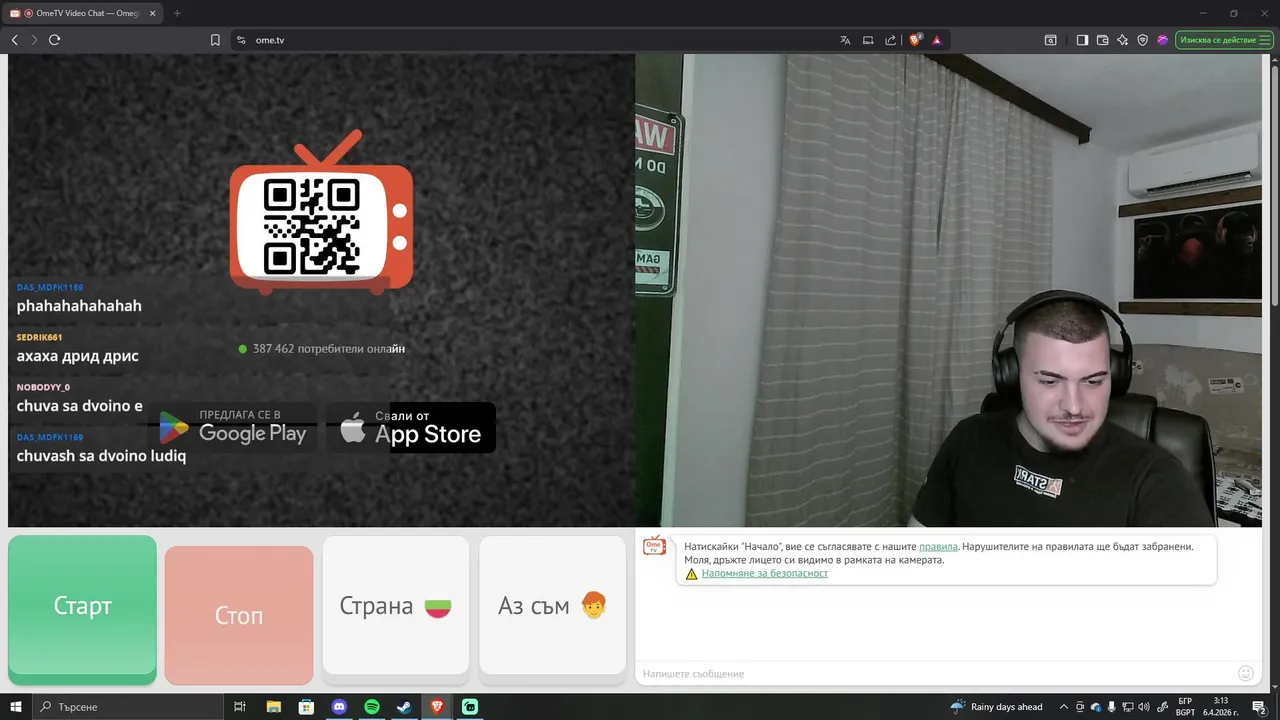Click the purple profile avatar icon
Image resolution: width=1280 pixels, height=720 pixels.
click(x=1162, y=40)
